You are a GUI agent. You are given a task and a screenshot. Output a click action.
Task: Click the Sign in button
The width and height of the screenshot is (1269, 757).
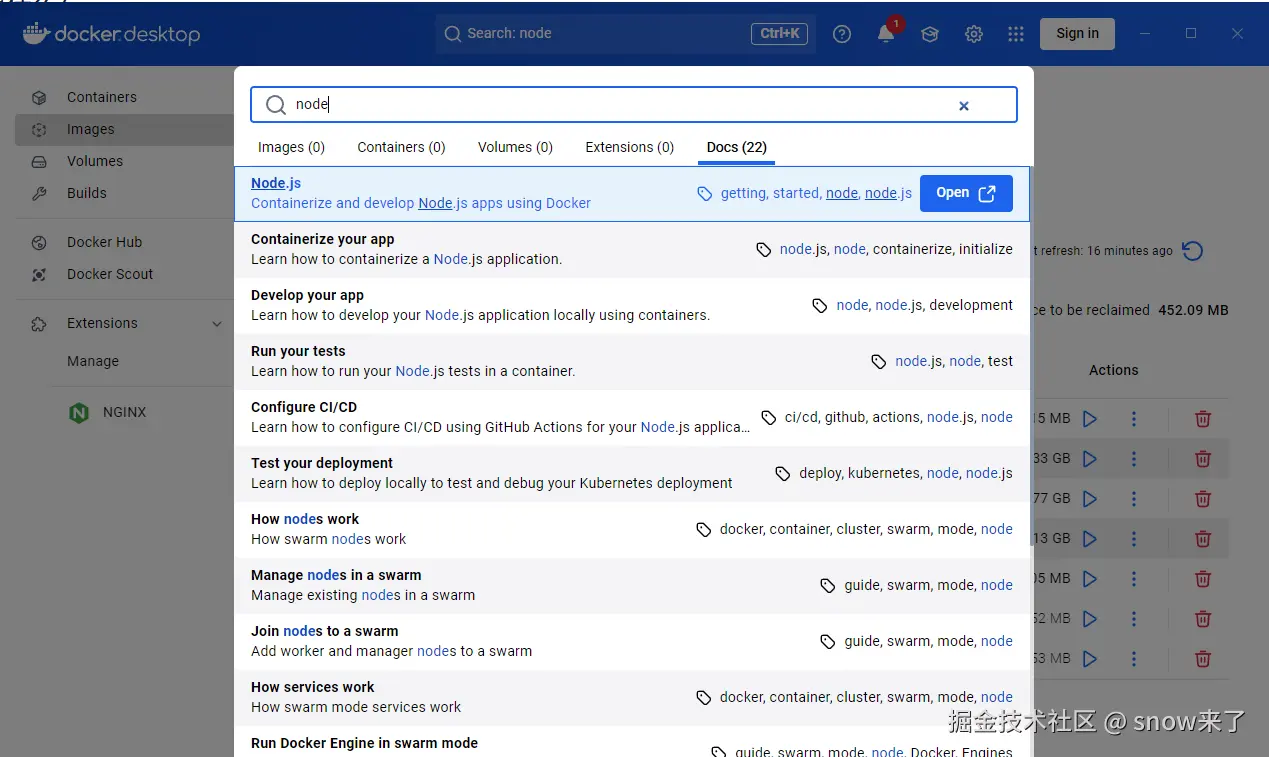(x=1077, y=33)
